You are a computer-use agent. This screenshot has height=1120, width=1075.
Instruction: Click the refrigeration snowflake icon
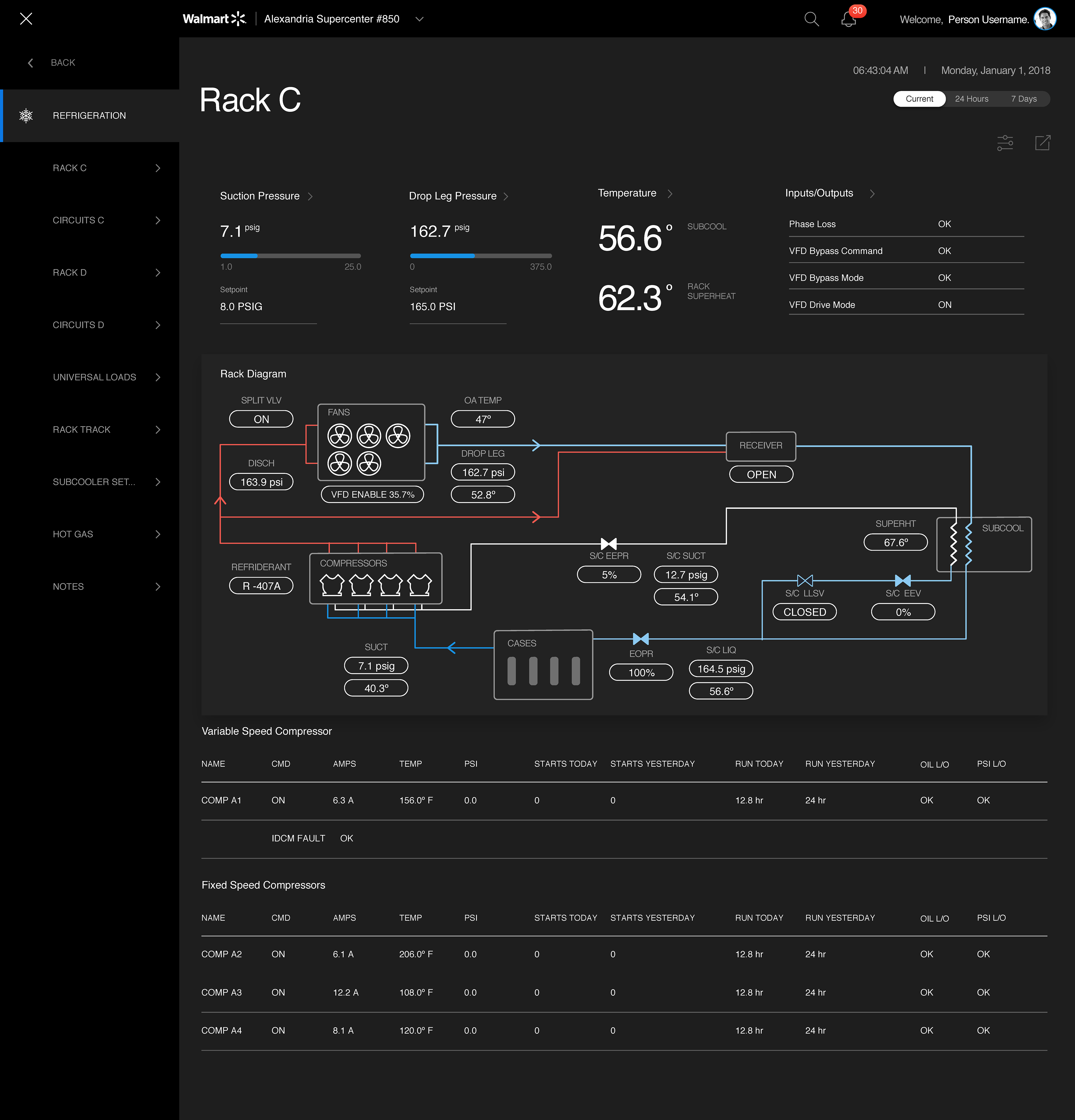coord(26,115)
